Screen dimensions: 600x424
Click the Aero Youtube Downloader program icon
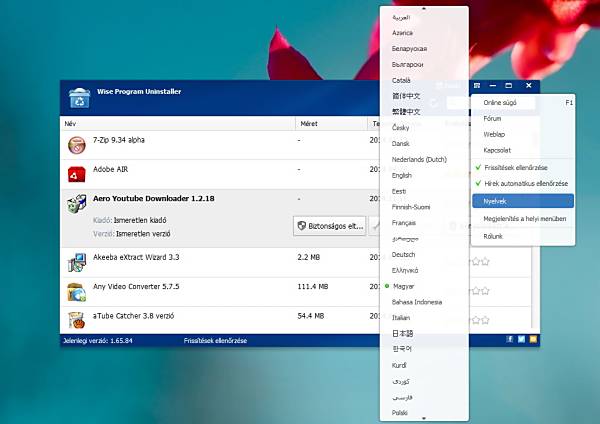coord(77,204)
